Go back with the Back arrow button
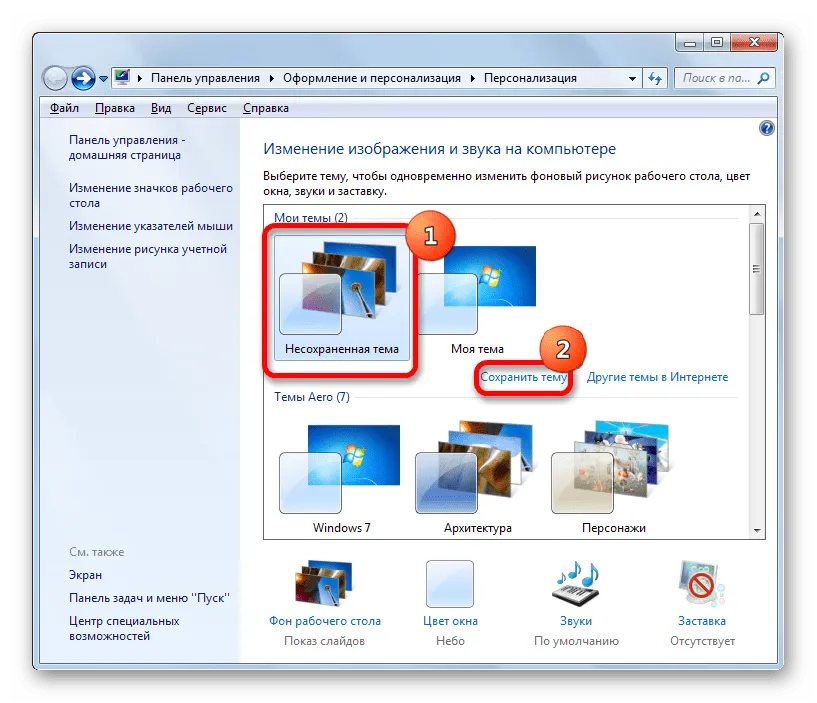Screen dimensions: 817x703 point(55,79)
